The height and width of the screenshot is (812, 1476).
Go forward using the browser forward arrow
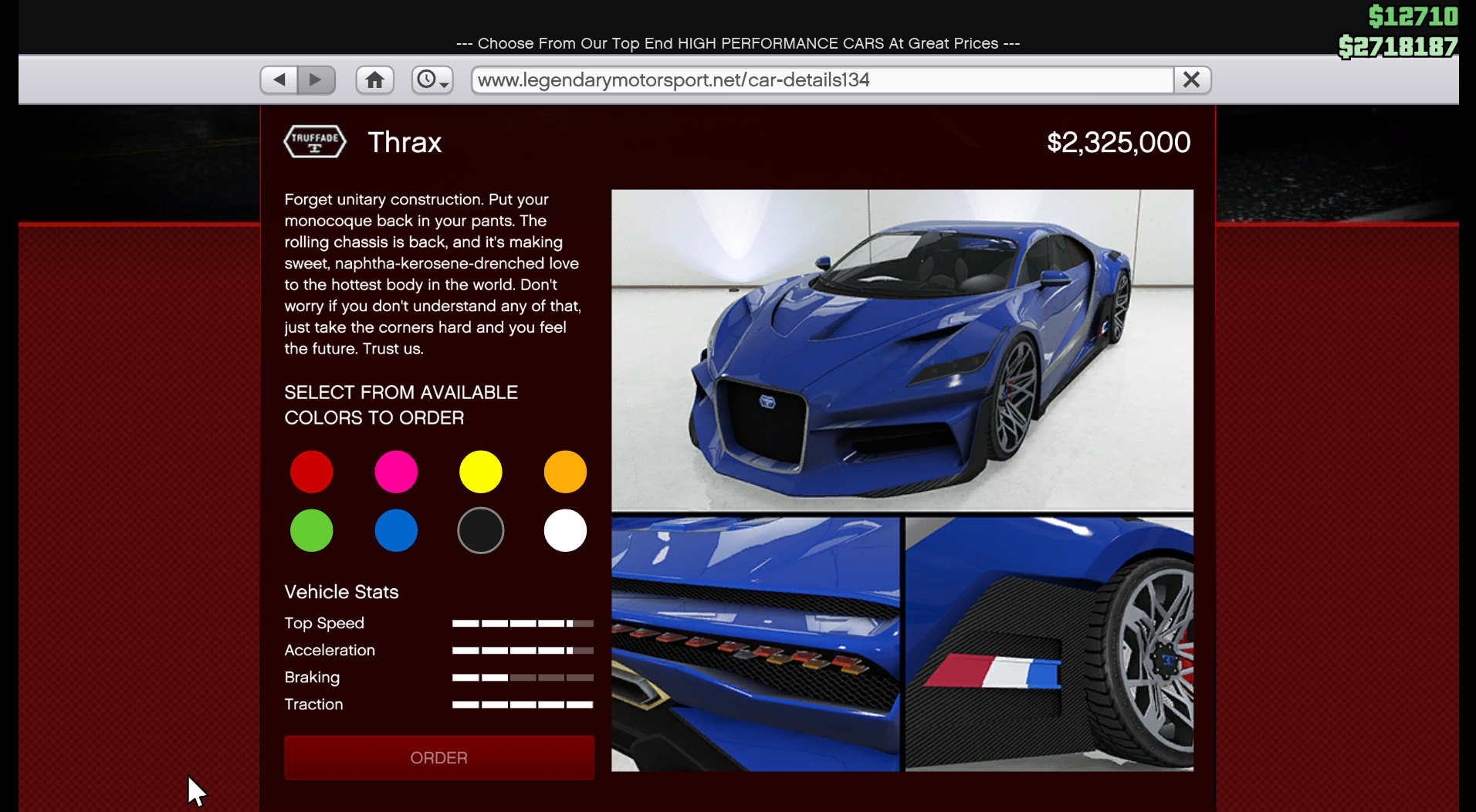point(316,80)
